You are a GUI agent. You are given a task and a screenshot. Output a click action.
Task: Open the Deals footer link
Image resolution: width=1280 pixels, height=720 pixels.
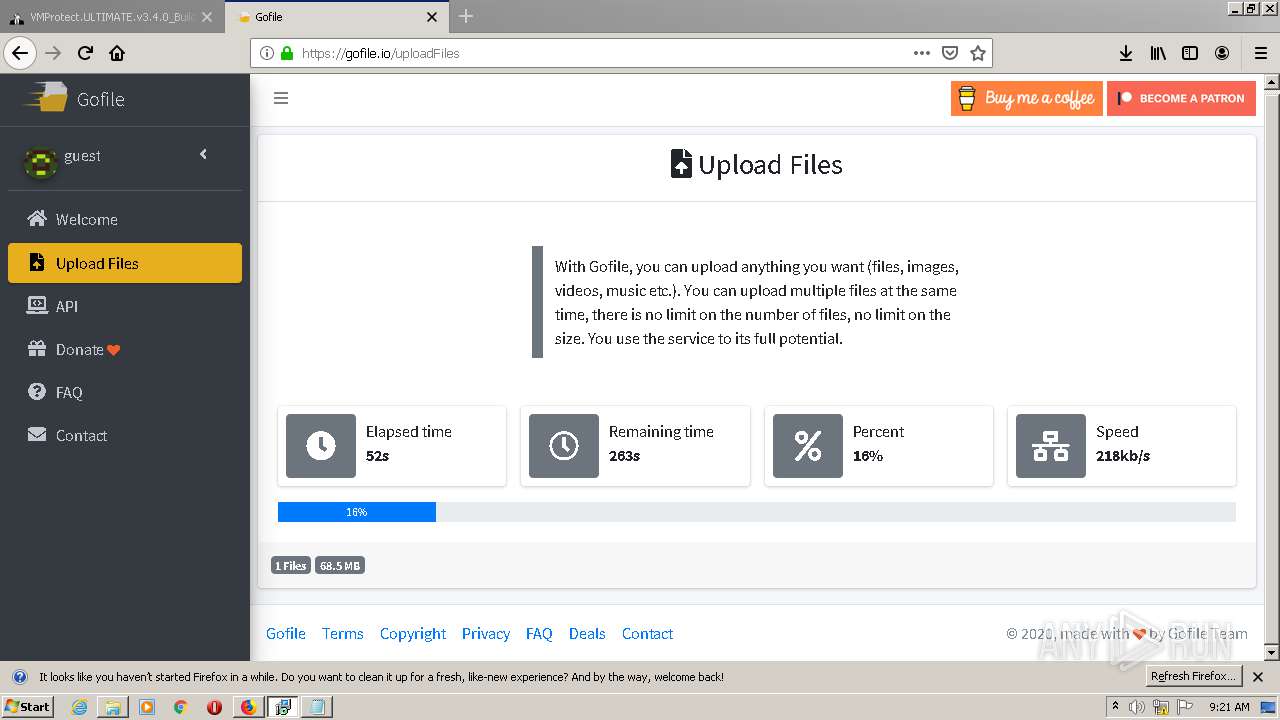(x=587, y=634)
